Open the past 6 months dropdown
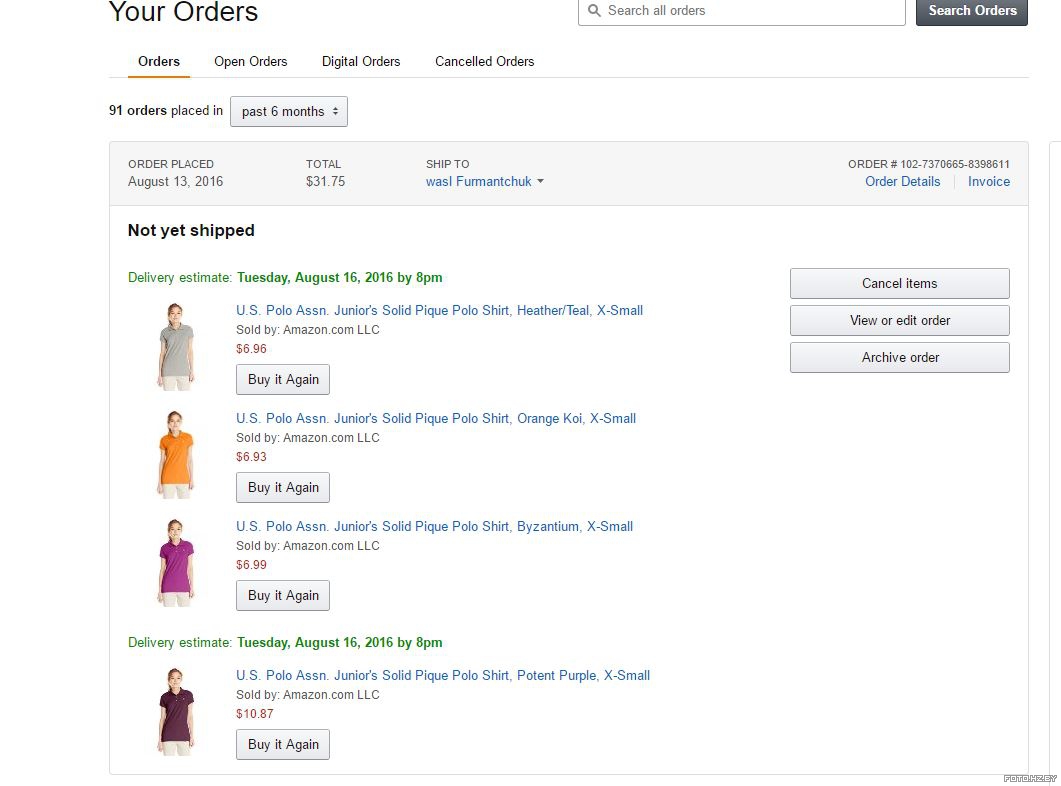The width and height of the screenshot is (1061, 786). [289, 112]
